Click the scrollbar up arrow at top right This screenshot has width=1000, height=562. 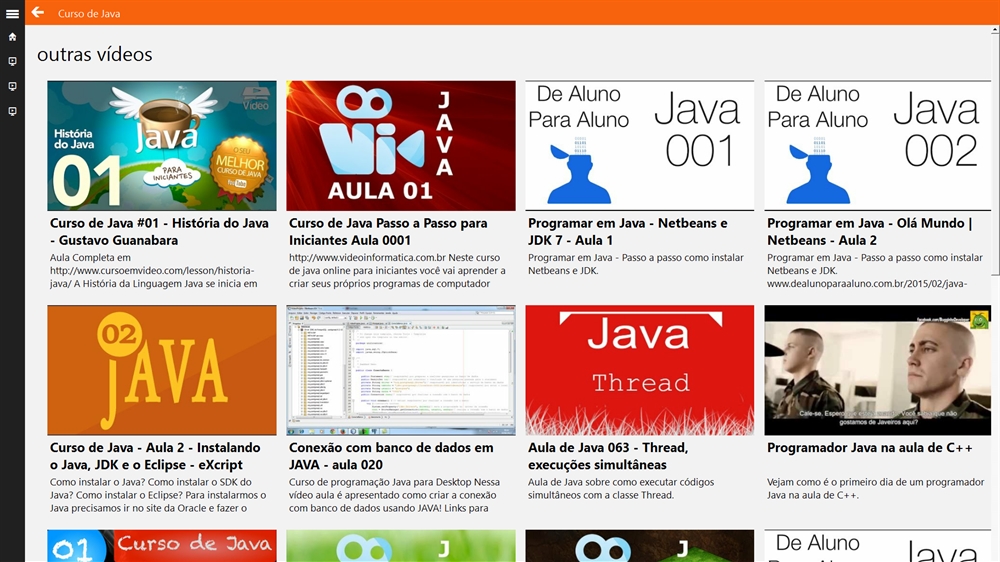pos(996,29)
